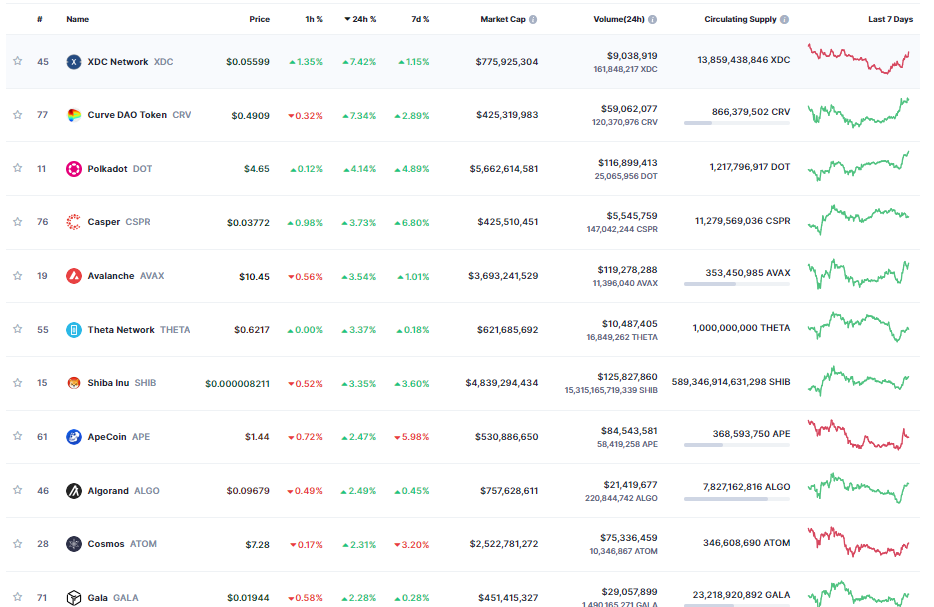Sort by Circulating Supply column header
934x607 pixels.
pos(740,19)
